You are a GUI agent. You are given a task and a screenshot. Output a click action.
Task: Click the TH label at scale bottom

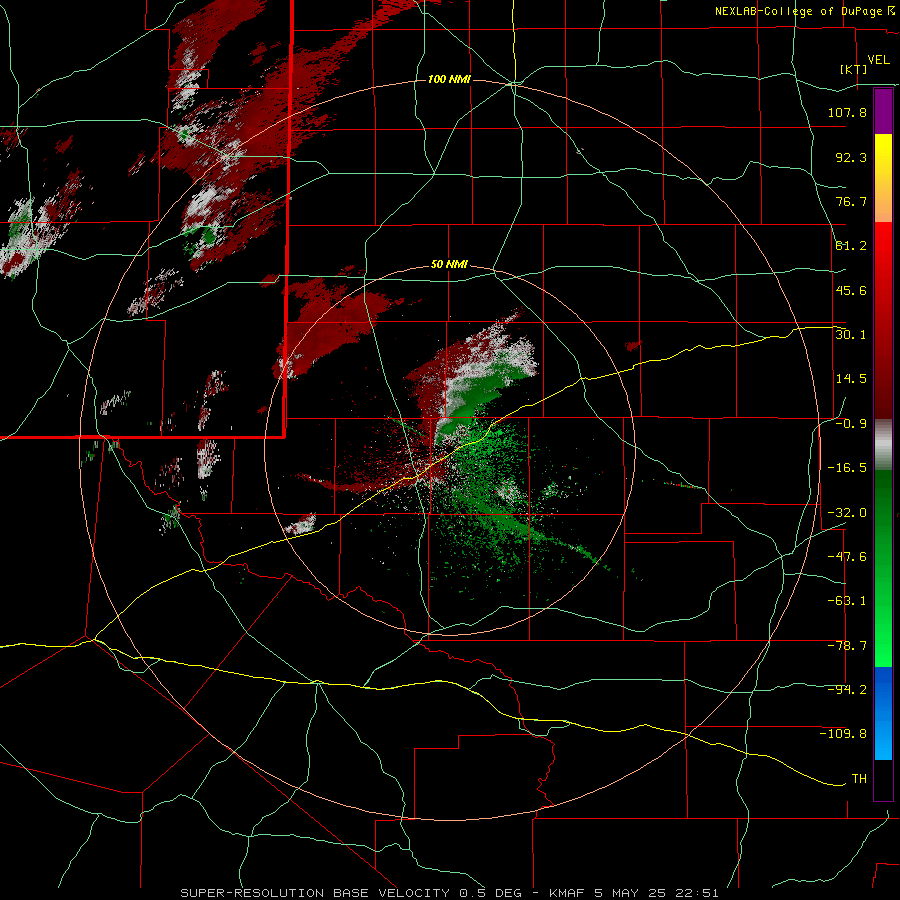(859, 779)
